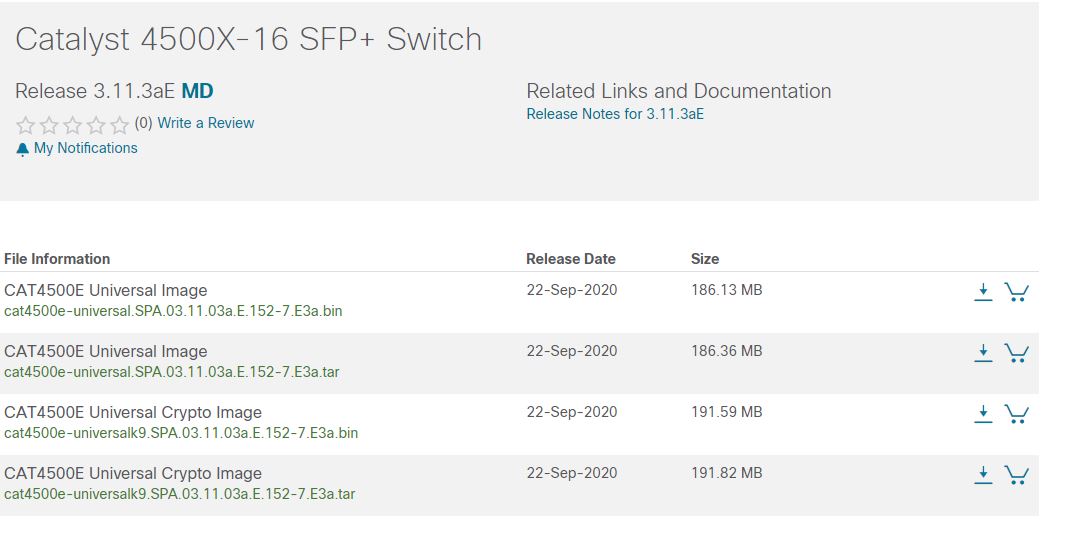Download the 191.59 MB universalk9 .bin image

pos(983,414)
